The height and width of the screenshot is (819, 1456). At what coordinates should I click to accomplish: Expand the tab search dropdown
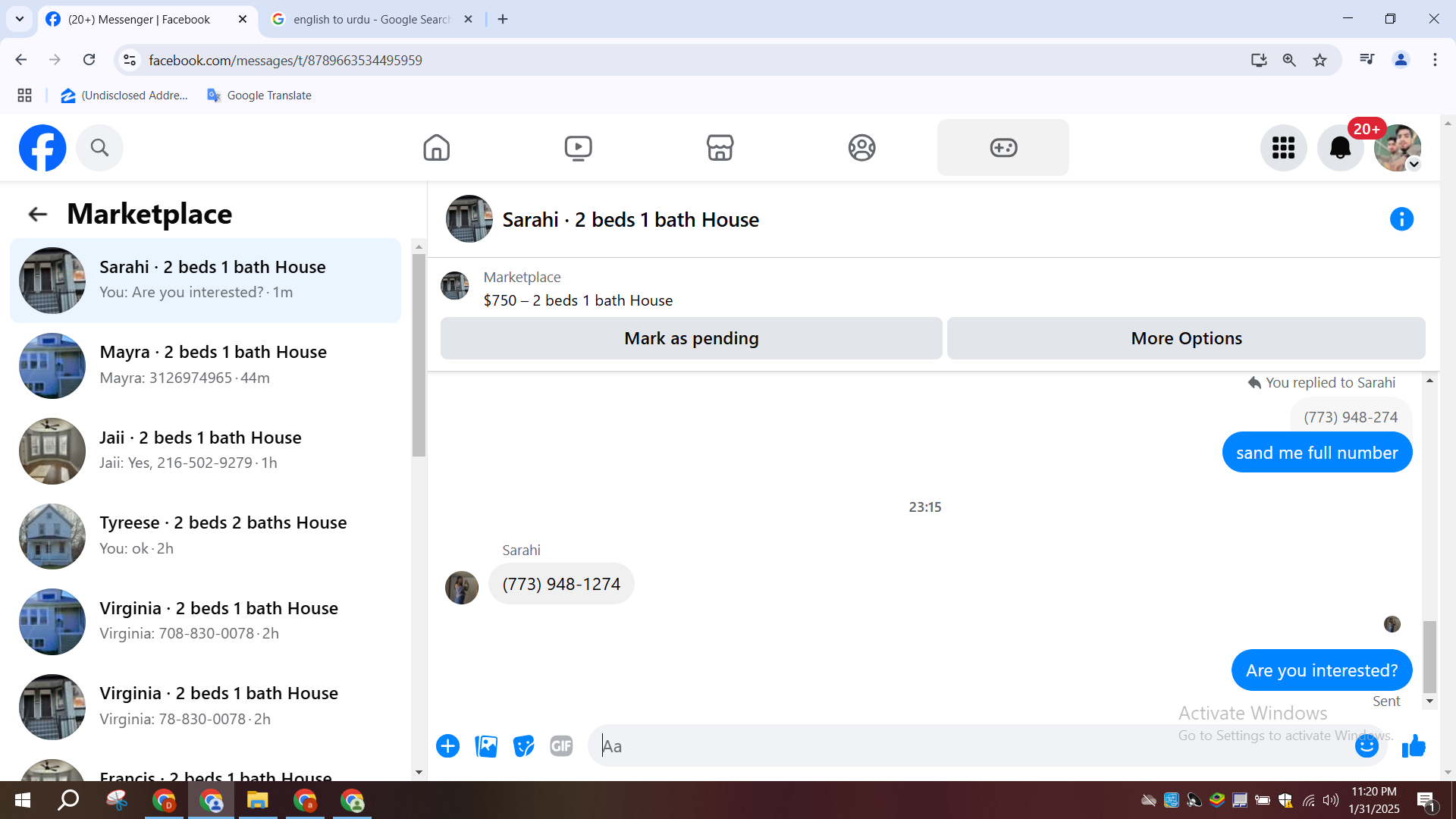coord(20,20)
